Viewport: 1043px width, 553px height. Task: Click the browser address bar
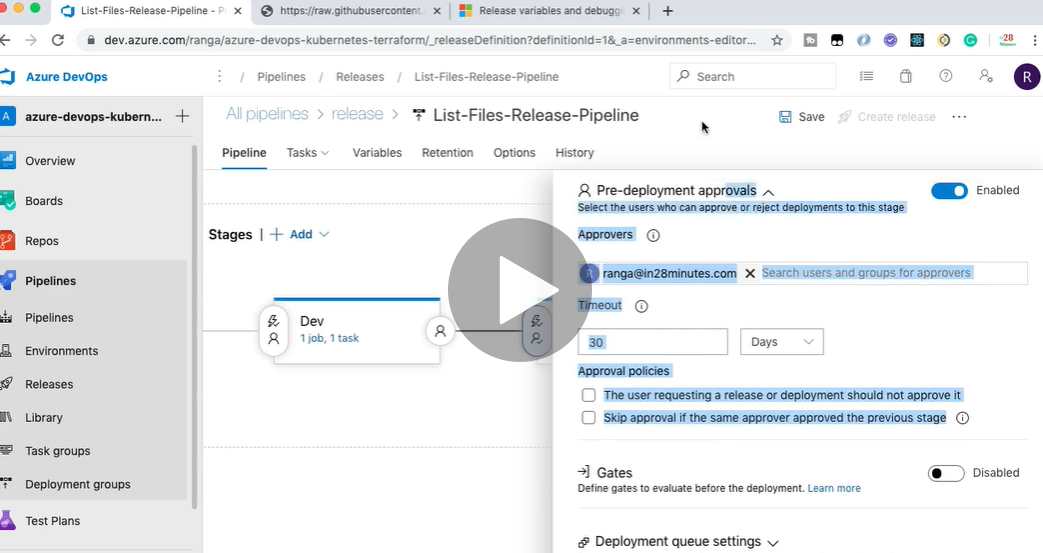[x=430, y=40]
